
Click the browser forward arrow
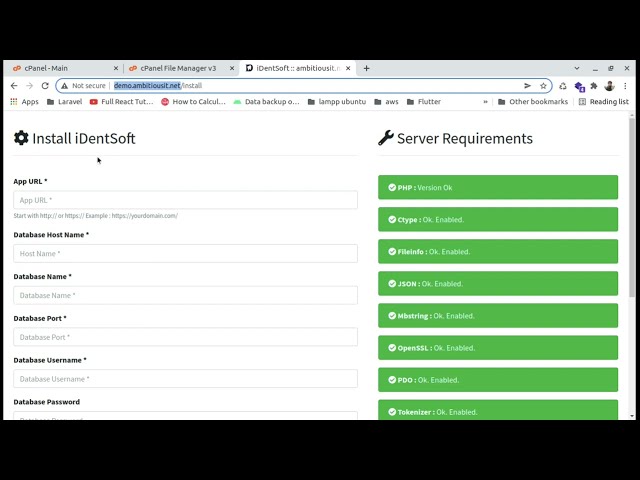pyautogui.click(x=29, y=86)
